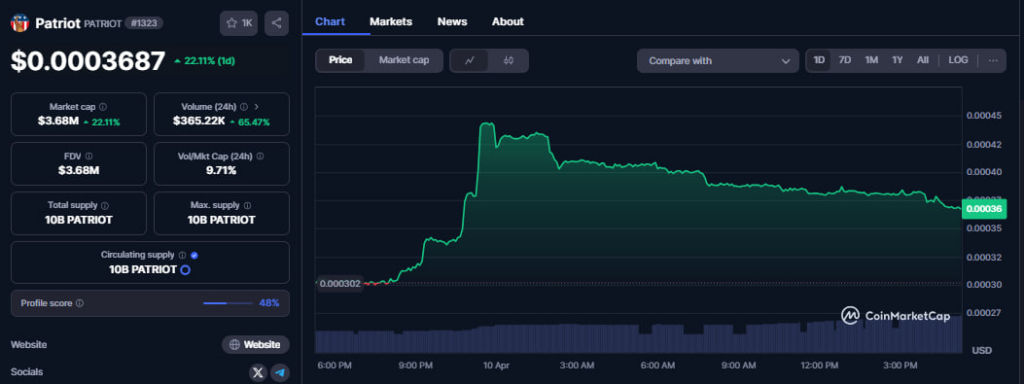
Task: Click the Website button
Action: pos(255,345)
